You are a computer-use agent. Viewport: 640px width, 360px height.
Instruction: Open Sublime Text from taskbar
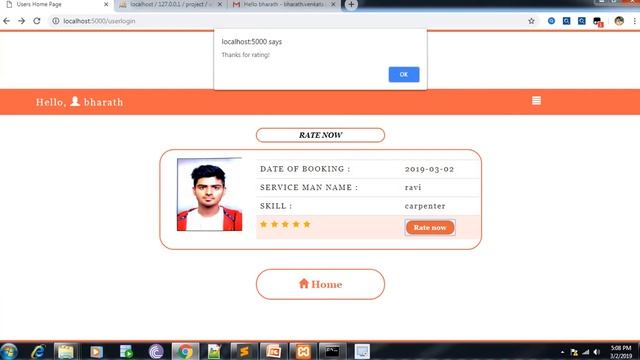click(x=244, y=351)
